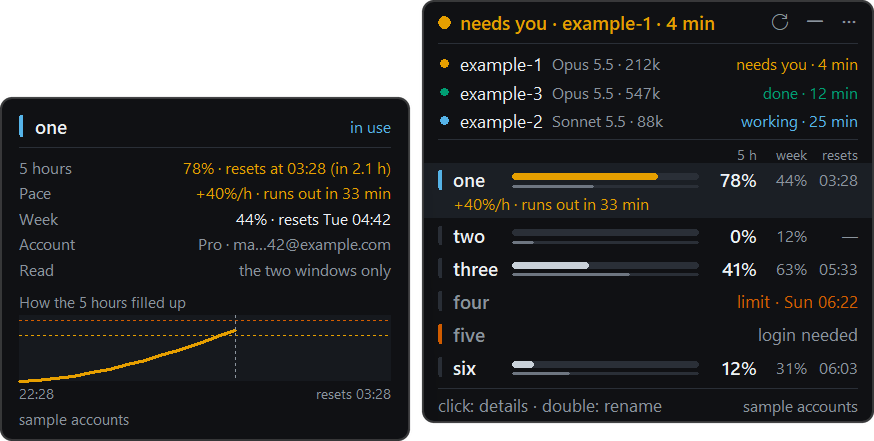The image size is (874, 441).
Task: Click the 31% week value for six
Action: pyautogui.click(x=792, y=369)
